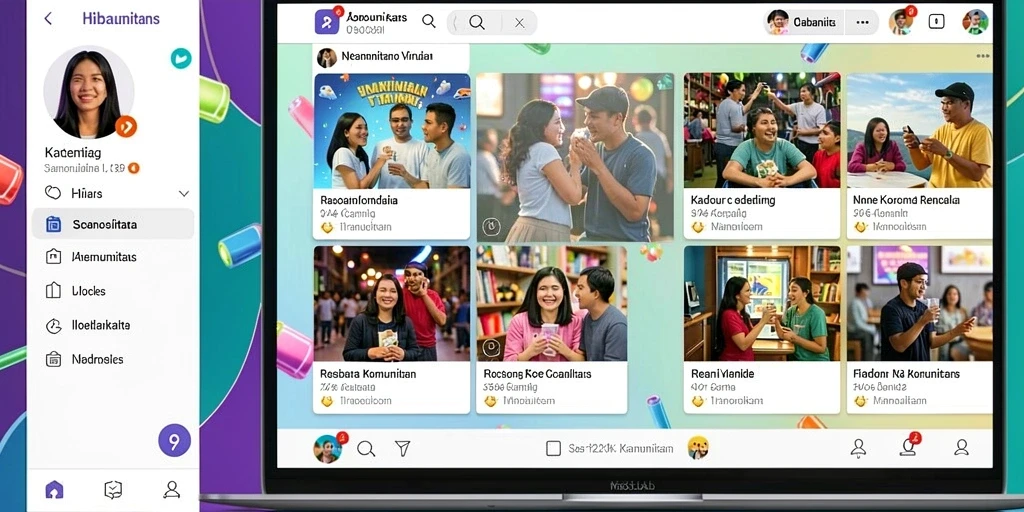Viewport: 1024px width, 512px height.
Task: Open the large couple photo card
Action: coord(575,157)
